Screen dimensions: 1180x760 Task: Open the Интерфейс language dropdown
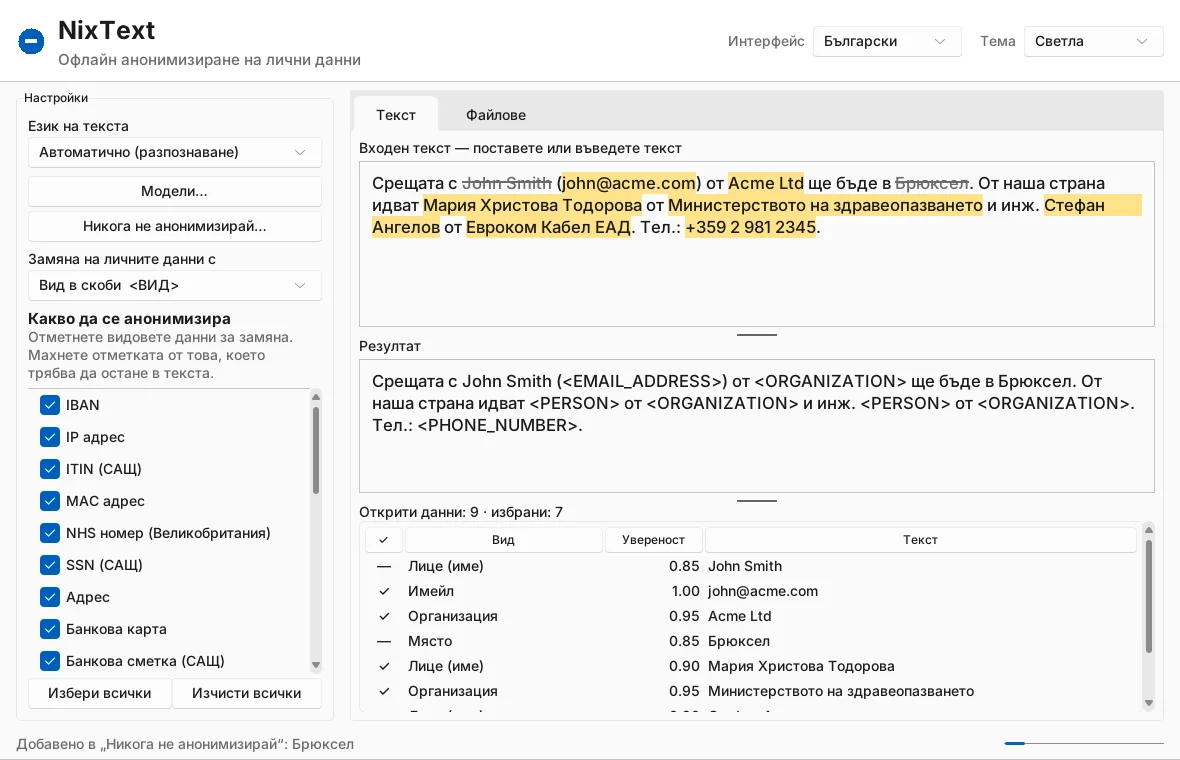coord(887,41)
